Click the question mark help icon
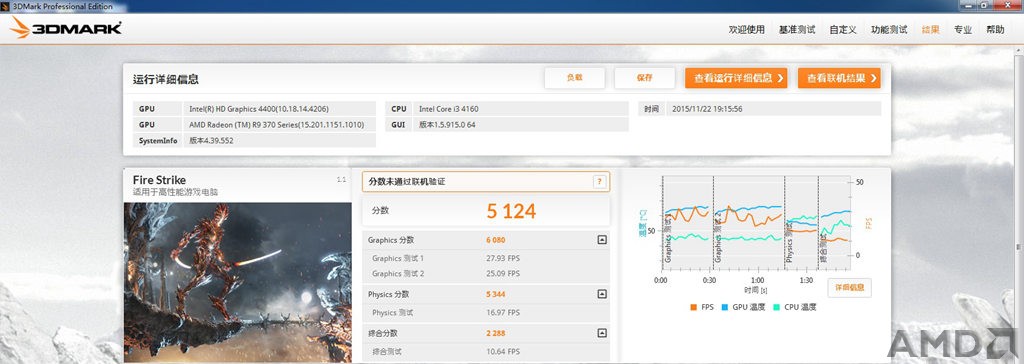 [599, 182]
